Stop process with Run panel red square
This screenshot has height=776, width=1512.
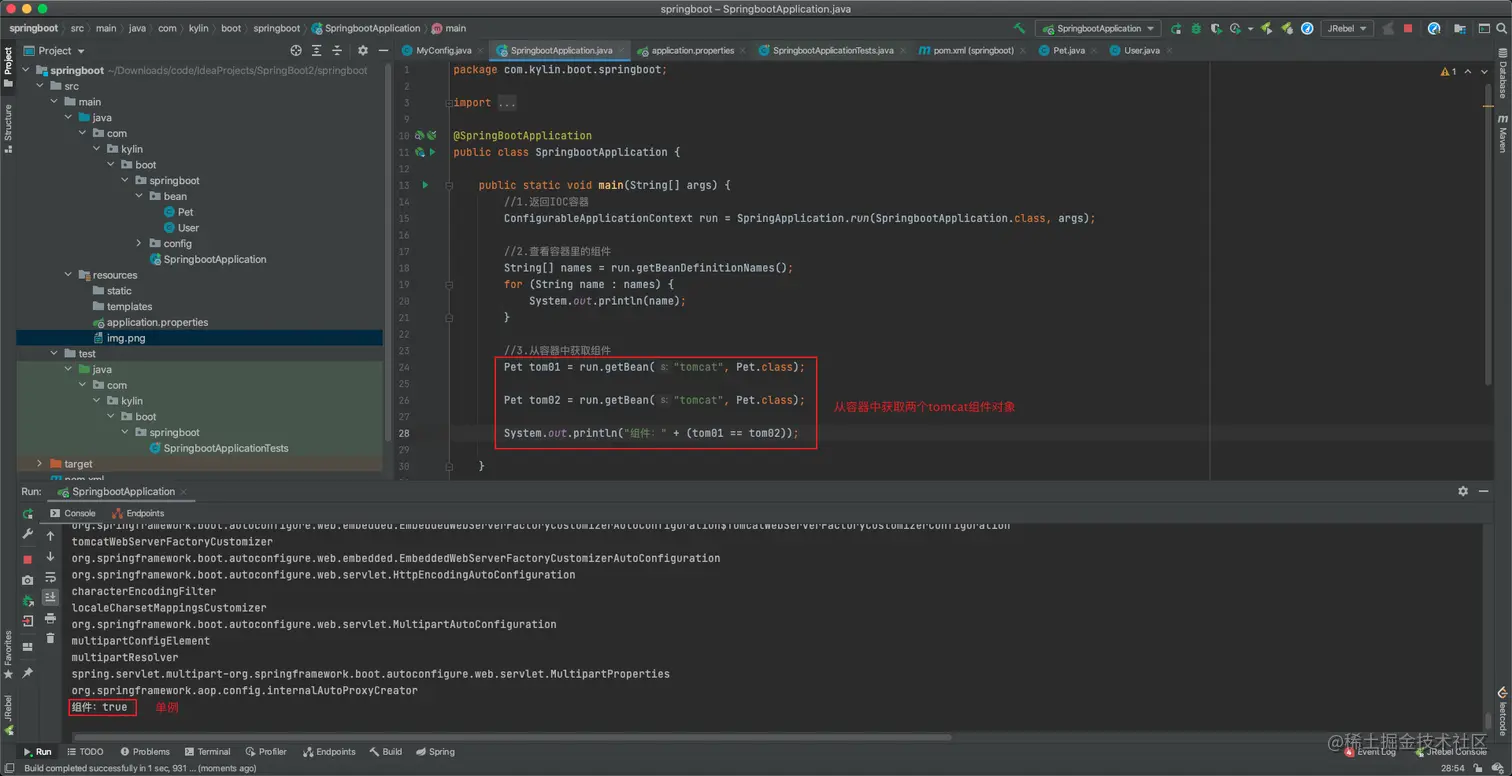click(28, 560)
